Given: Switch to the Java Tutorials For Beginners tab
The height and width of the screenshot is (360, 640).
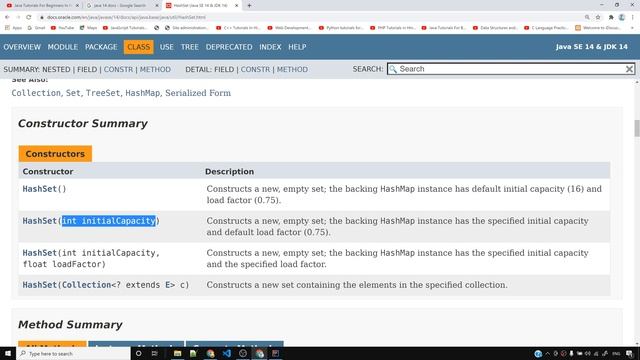Looking at the screenshot, I should click(41, 6).
